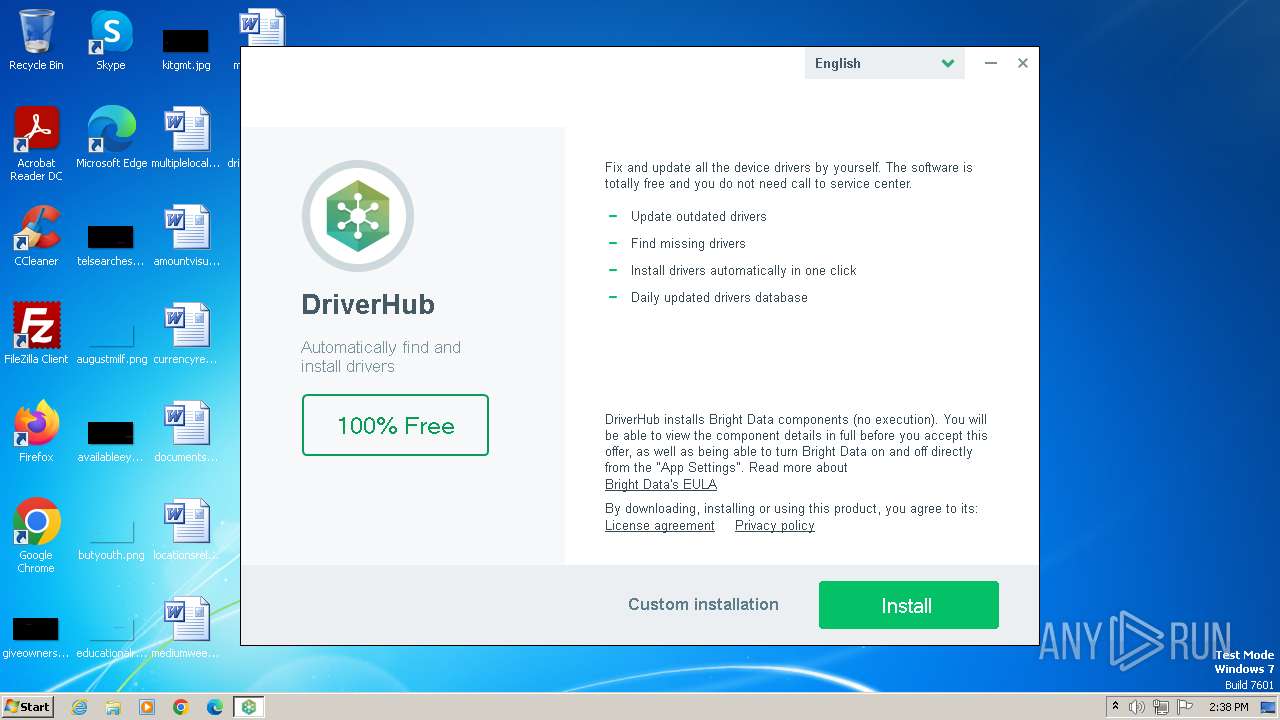Image resolution: width=1280 pixels, height=720 pixels.
Task: Select the butyouth.png desktop file
Action: (x=111, y=538)
